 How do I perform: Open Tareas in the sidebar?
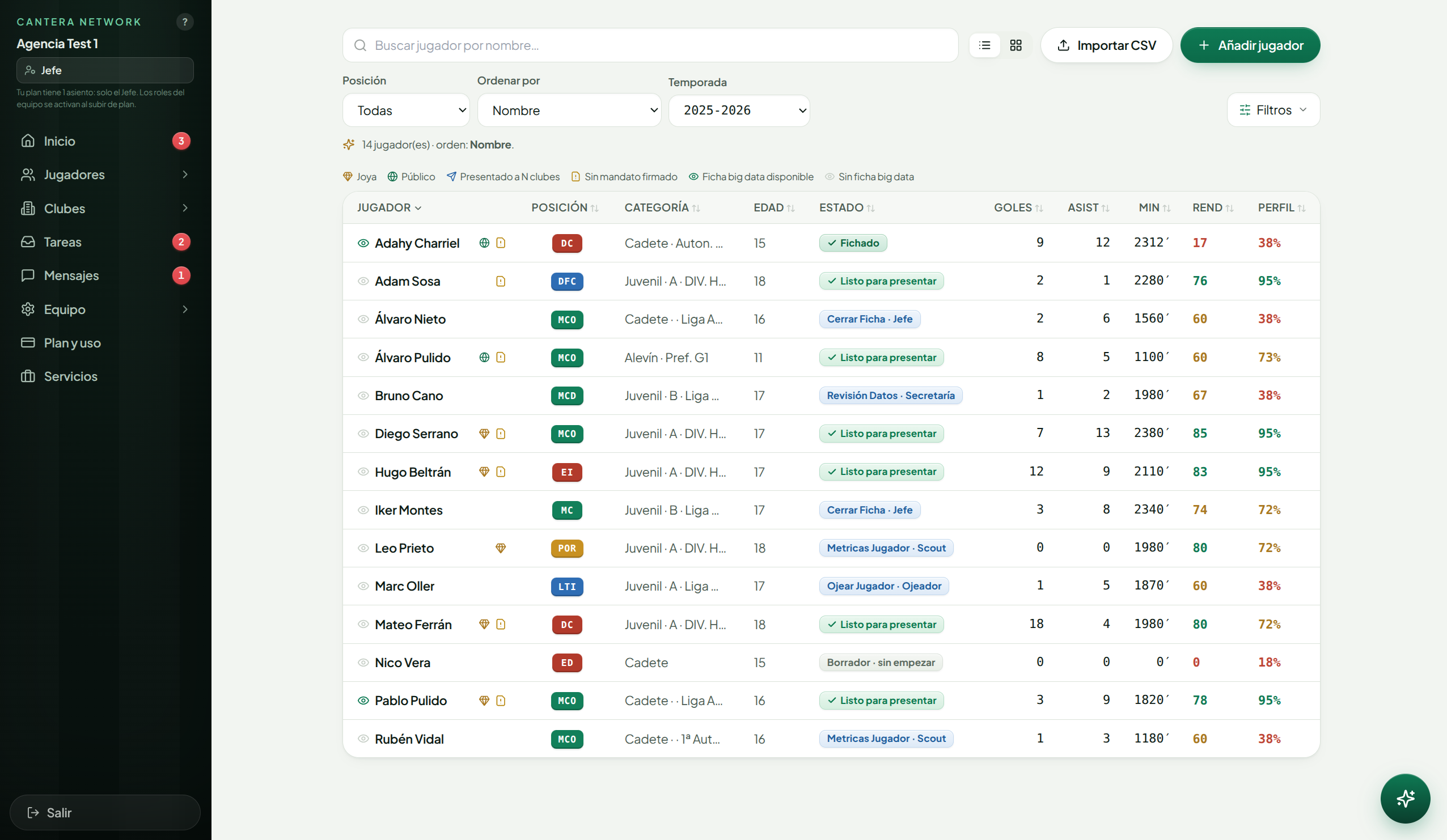click(105, 241)
